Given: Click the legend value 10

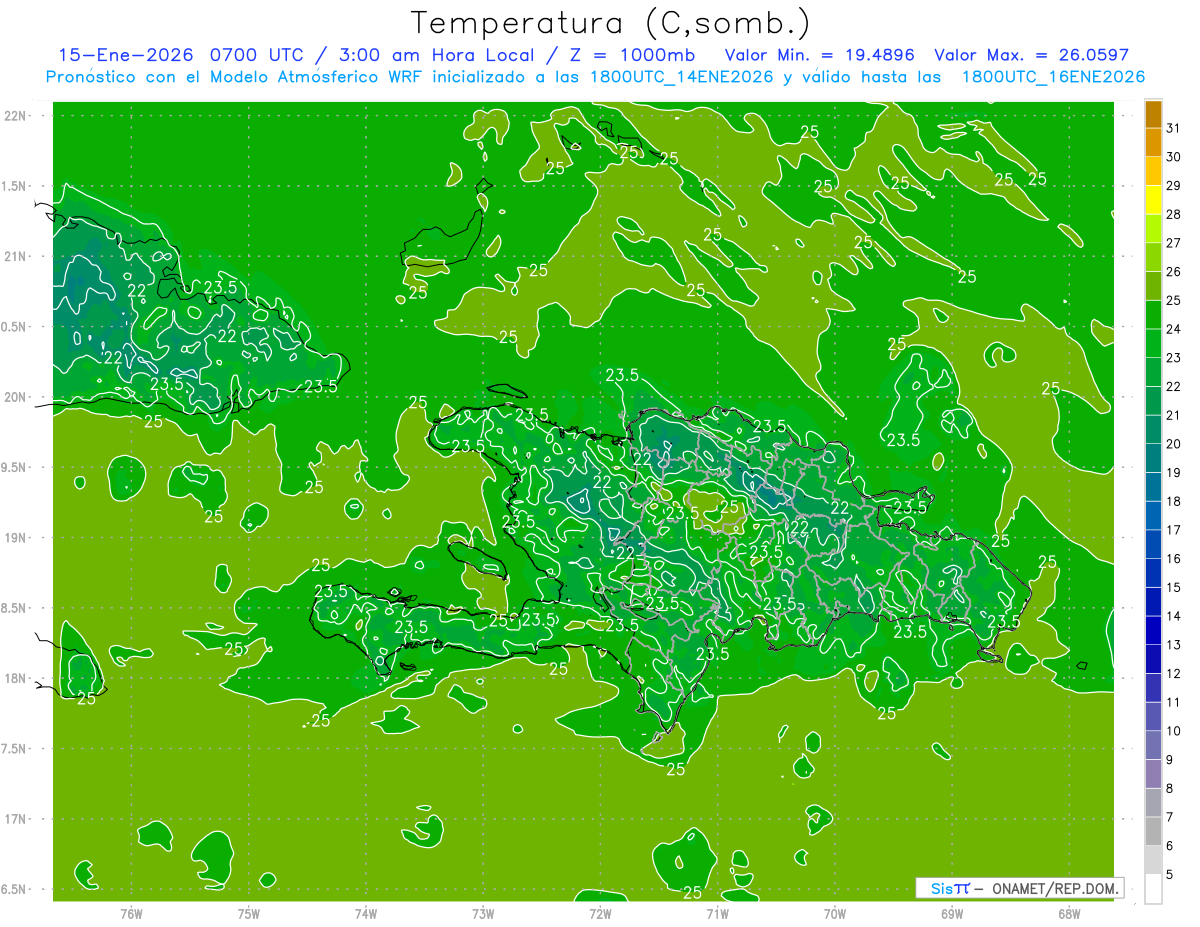Looking at the screenshot, I should pos(1173,731).
